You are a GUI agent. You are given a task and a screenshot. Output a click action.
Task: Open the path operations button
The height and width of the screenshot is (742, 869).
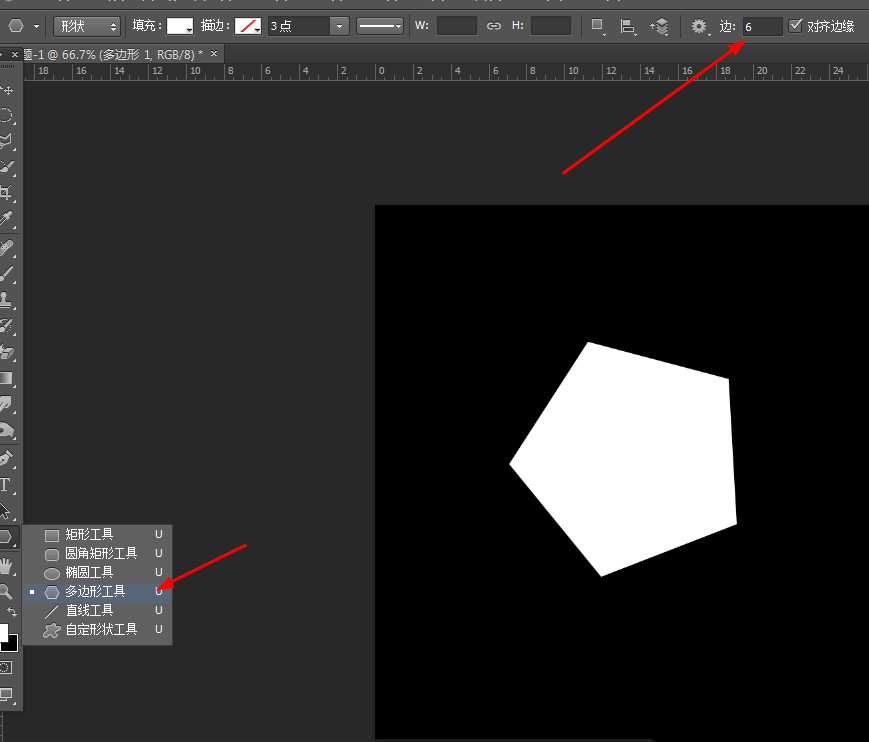point(597,26)
